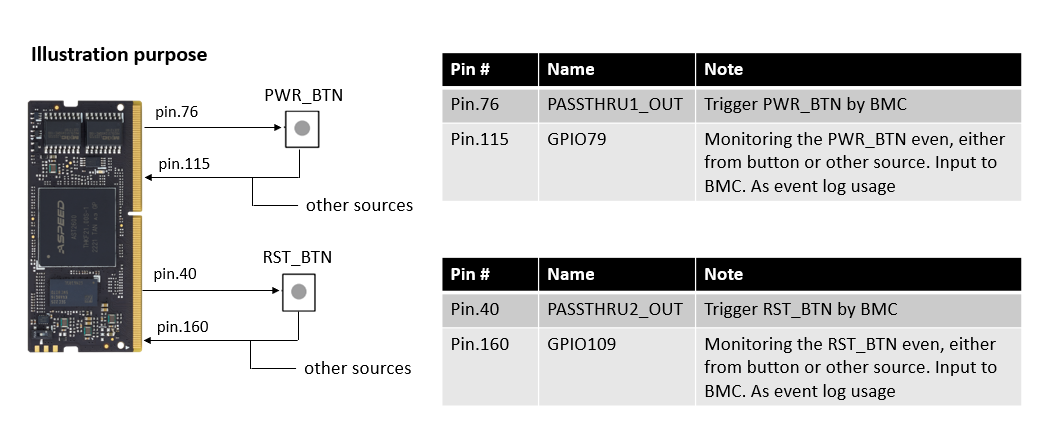Image resolution: width=1048 pixels, height=427 pixels.
Task: Click the pin.40 arrow label
Action: point(177,273)
